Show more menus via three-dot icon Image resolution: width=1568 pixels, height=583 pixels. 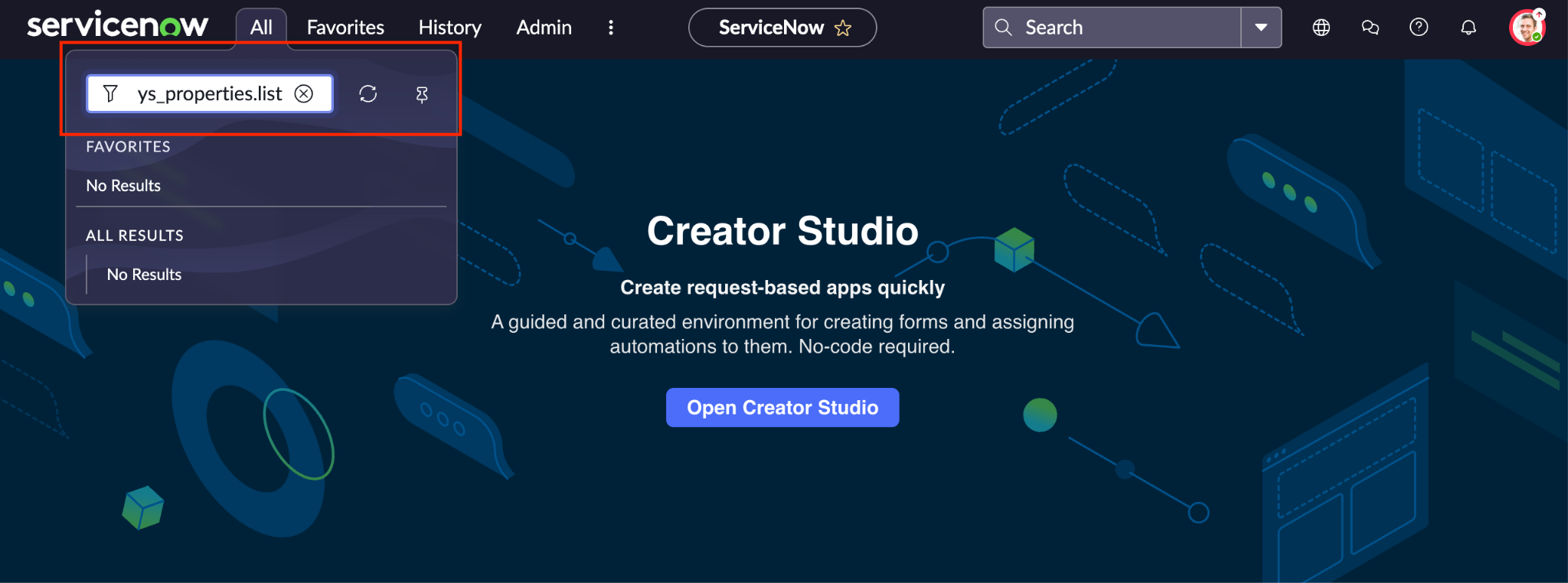[x=610, y=28]
